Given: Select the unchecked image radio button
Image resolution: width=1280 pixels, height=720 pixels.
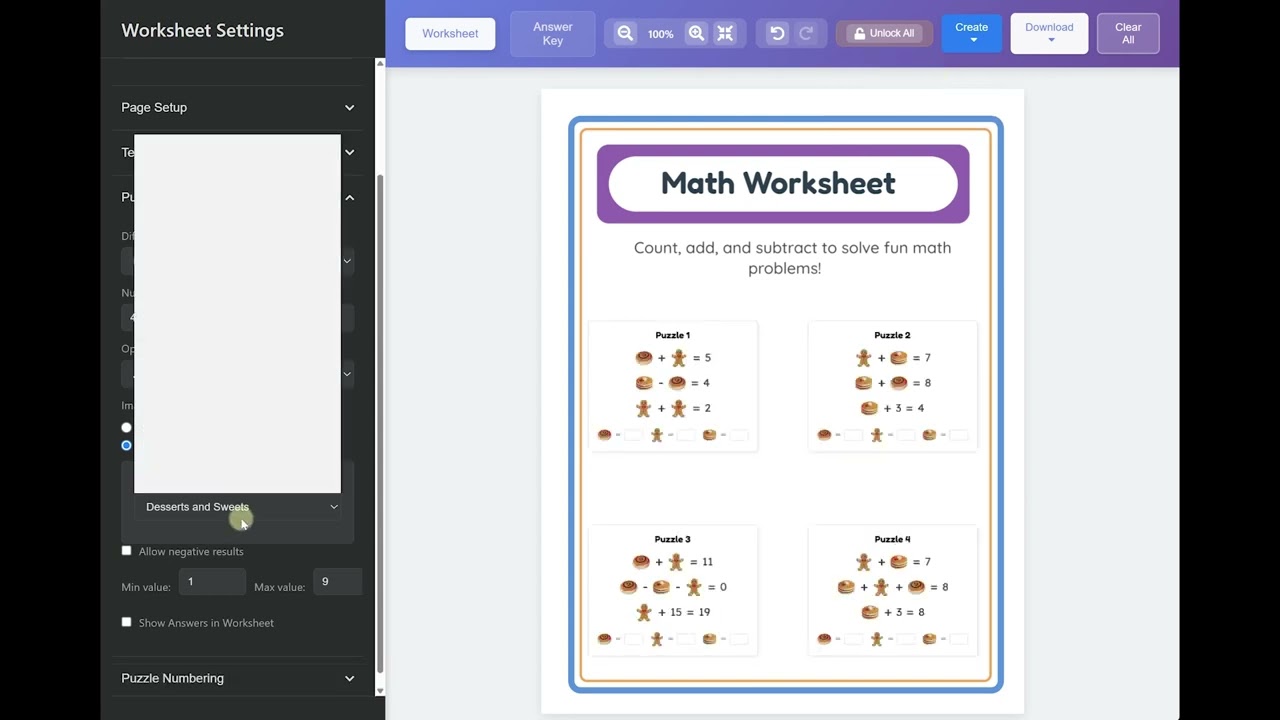Looking at the screenshot, I should click(x=126, y=427).
